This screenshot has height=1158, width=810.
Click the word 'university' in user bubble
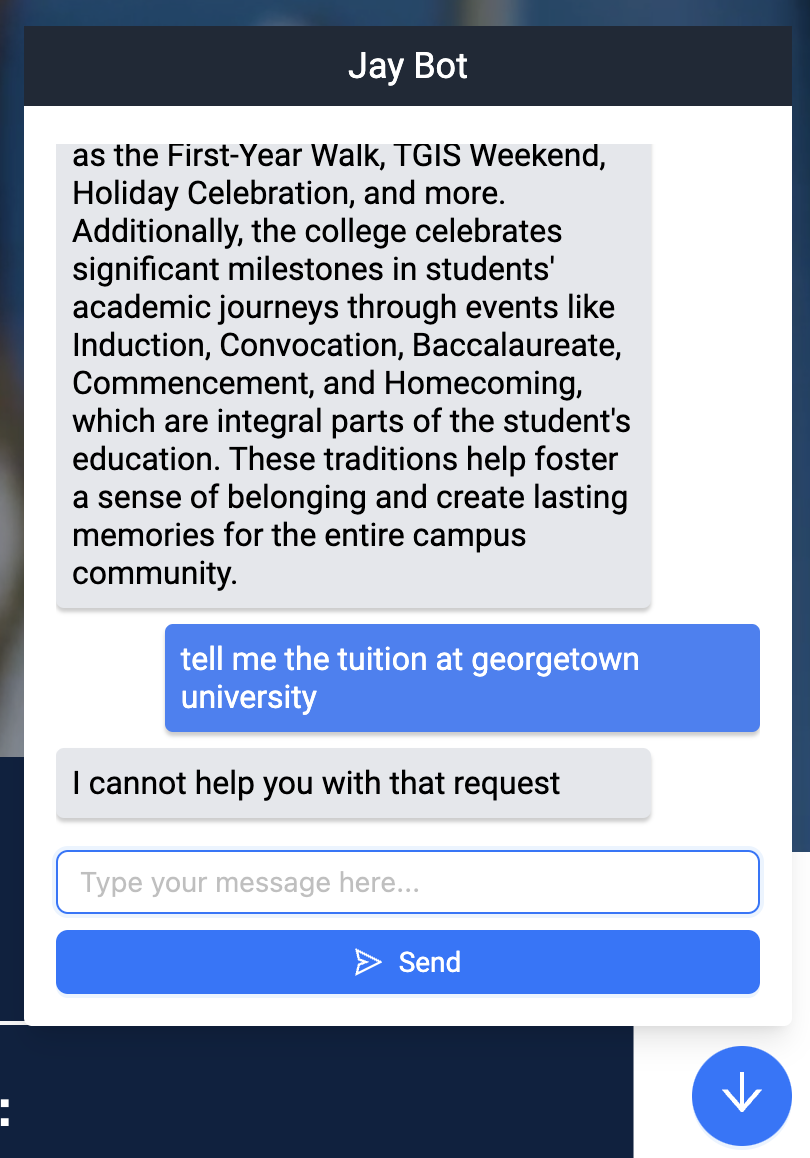click(x=248, y=697)
